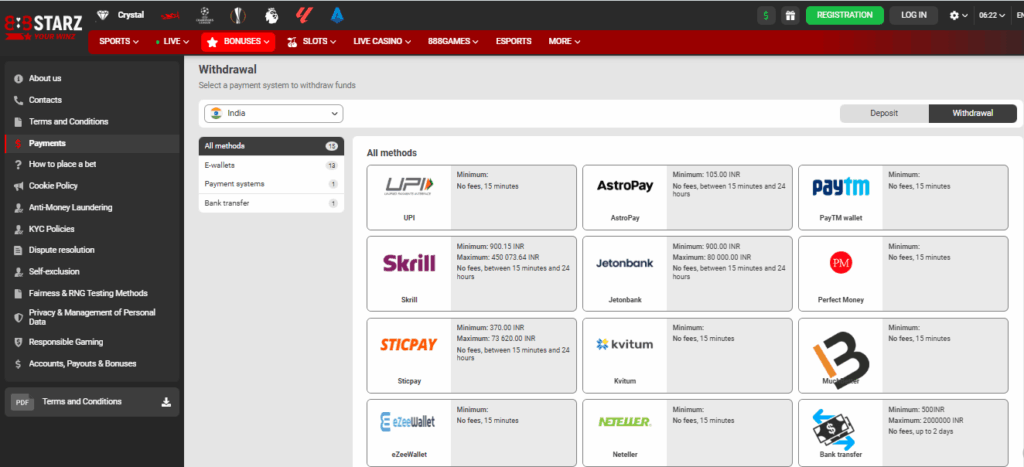Viewport: 1024px width, 467px height.
Task: Select the AstroPay payment method
Action: [x=687, y=197]
